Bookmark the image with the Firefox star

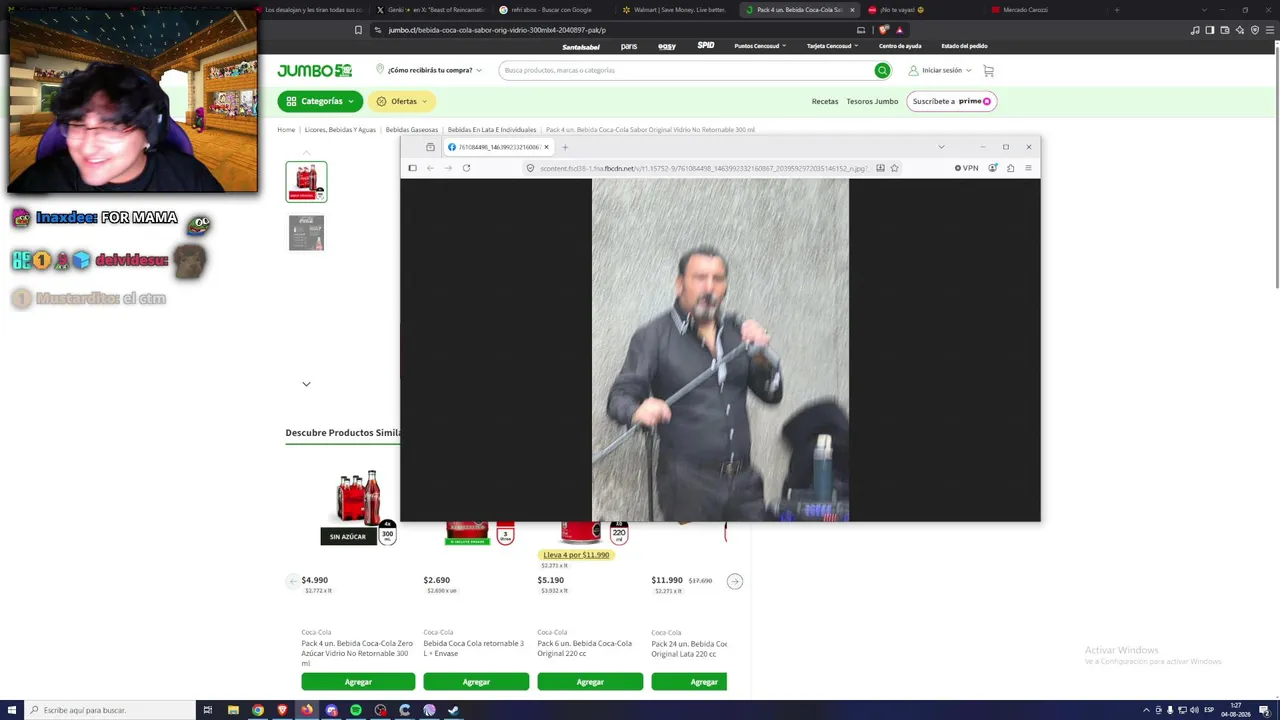point(894,168)
